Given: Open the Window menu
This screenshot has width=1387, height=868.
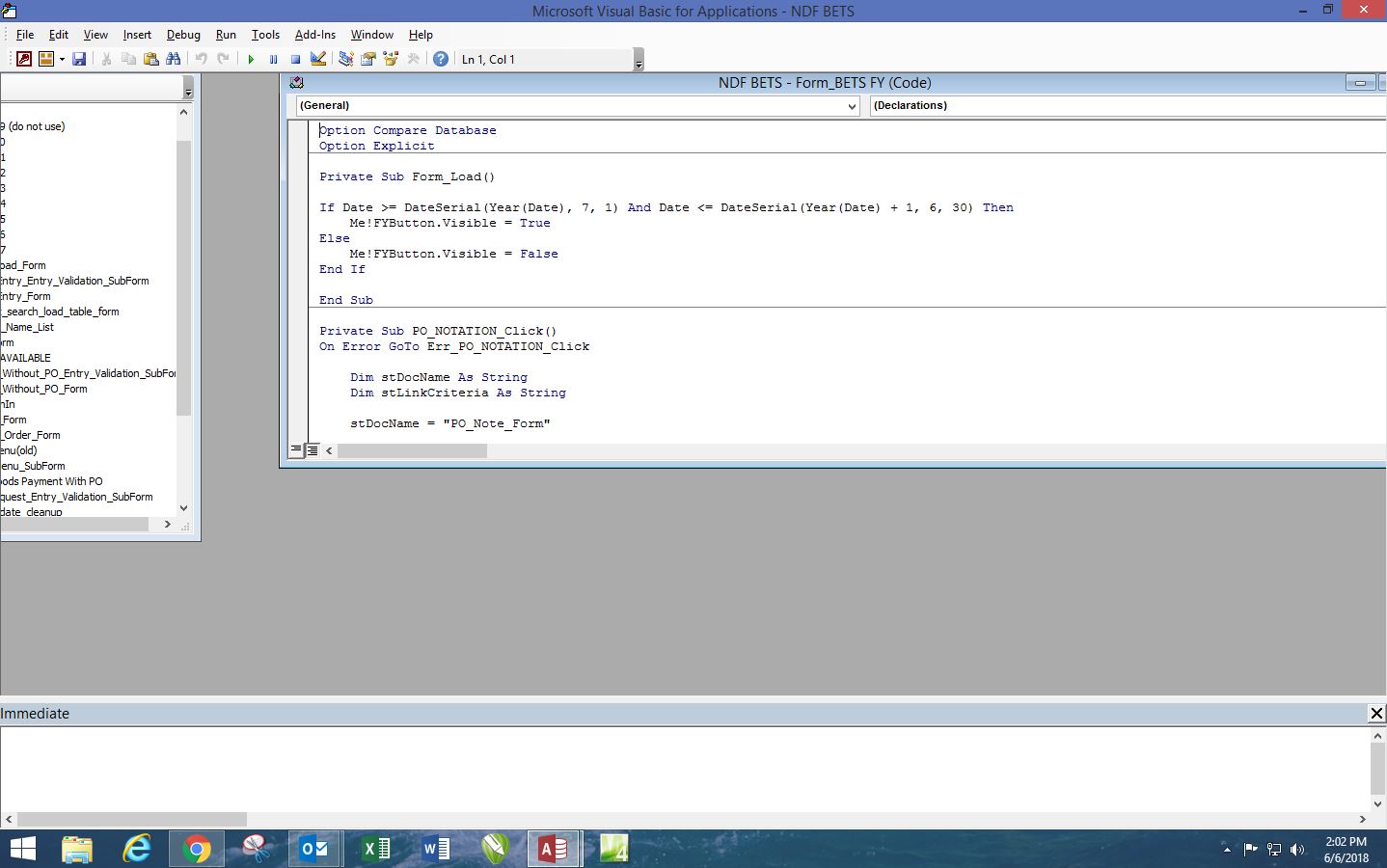Looking at the screenshot, I should click(371, 35).
